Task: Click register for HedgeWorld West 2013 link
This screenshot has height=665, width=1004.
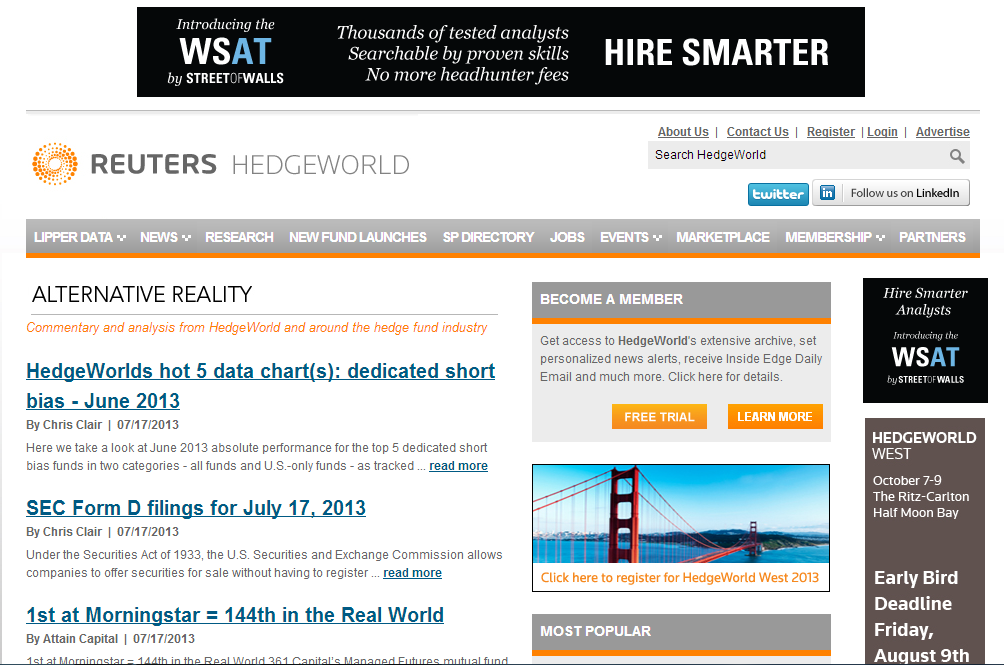Action: coord(679,577)
